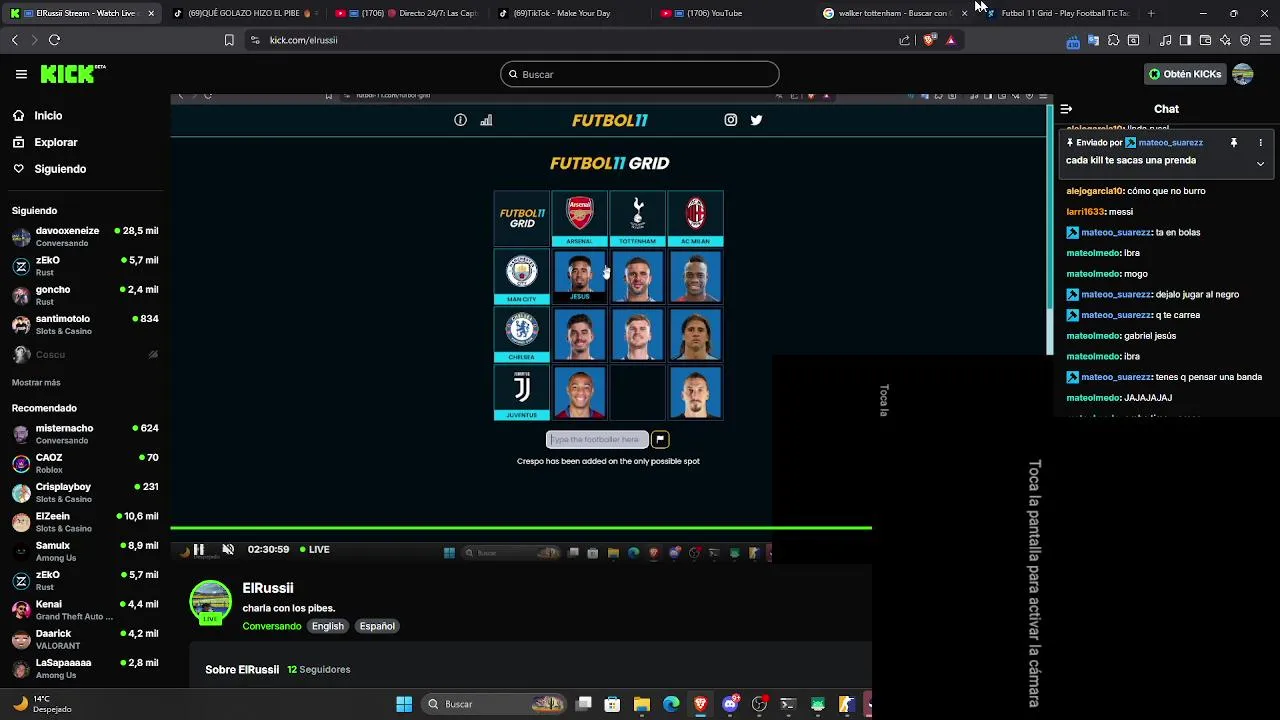Open the Brave VPN shield icon
Image resolution: width=1280 pixels, height=720 pixels.
[x=1245, y=40]
